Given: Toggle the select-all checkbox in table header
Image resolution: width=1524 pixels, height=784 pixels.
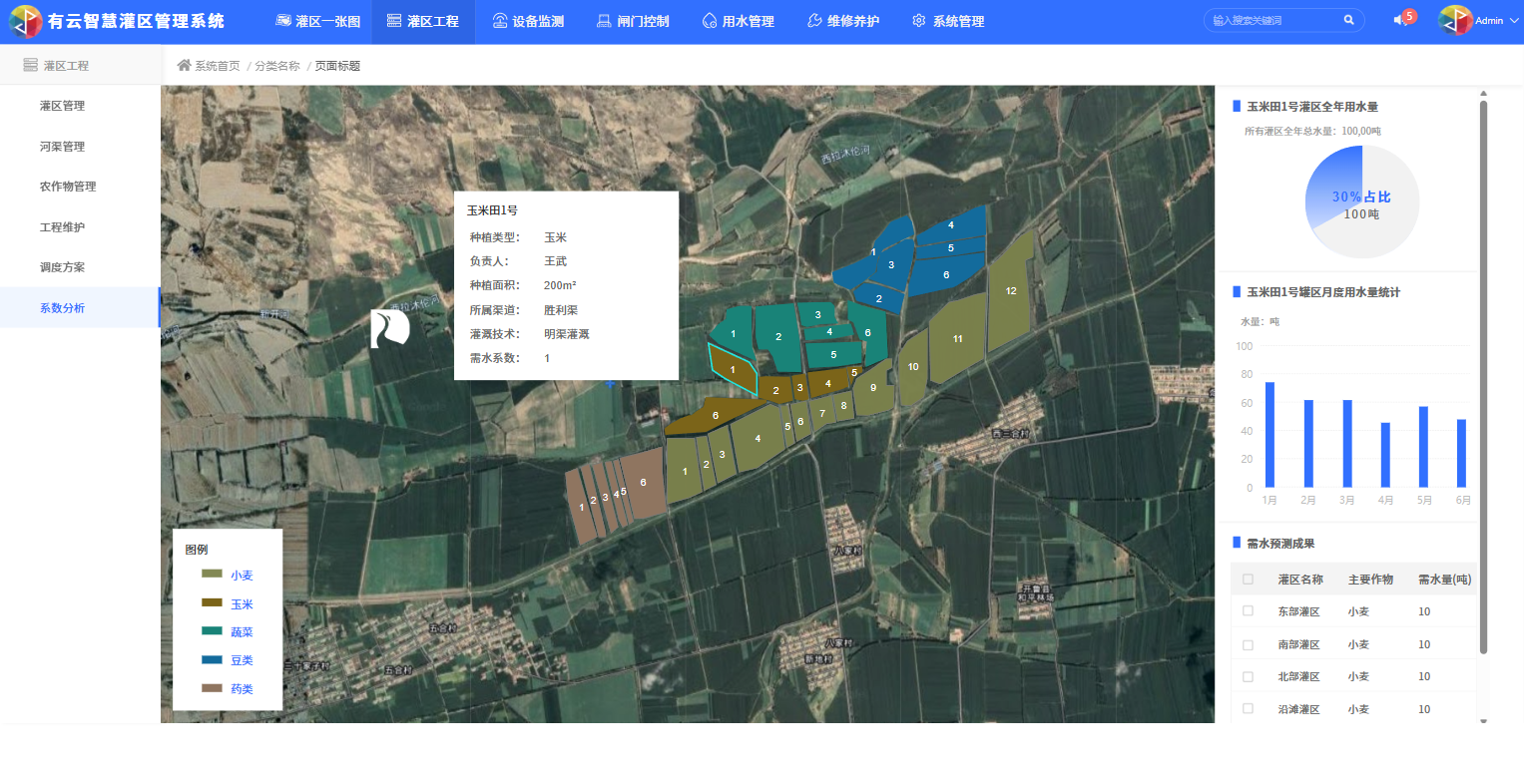Looking at the screenshot, I should click(1248, 580).
